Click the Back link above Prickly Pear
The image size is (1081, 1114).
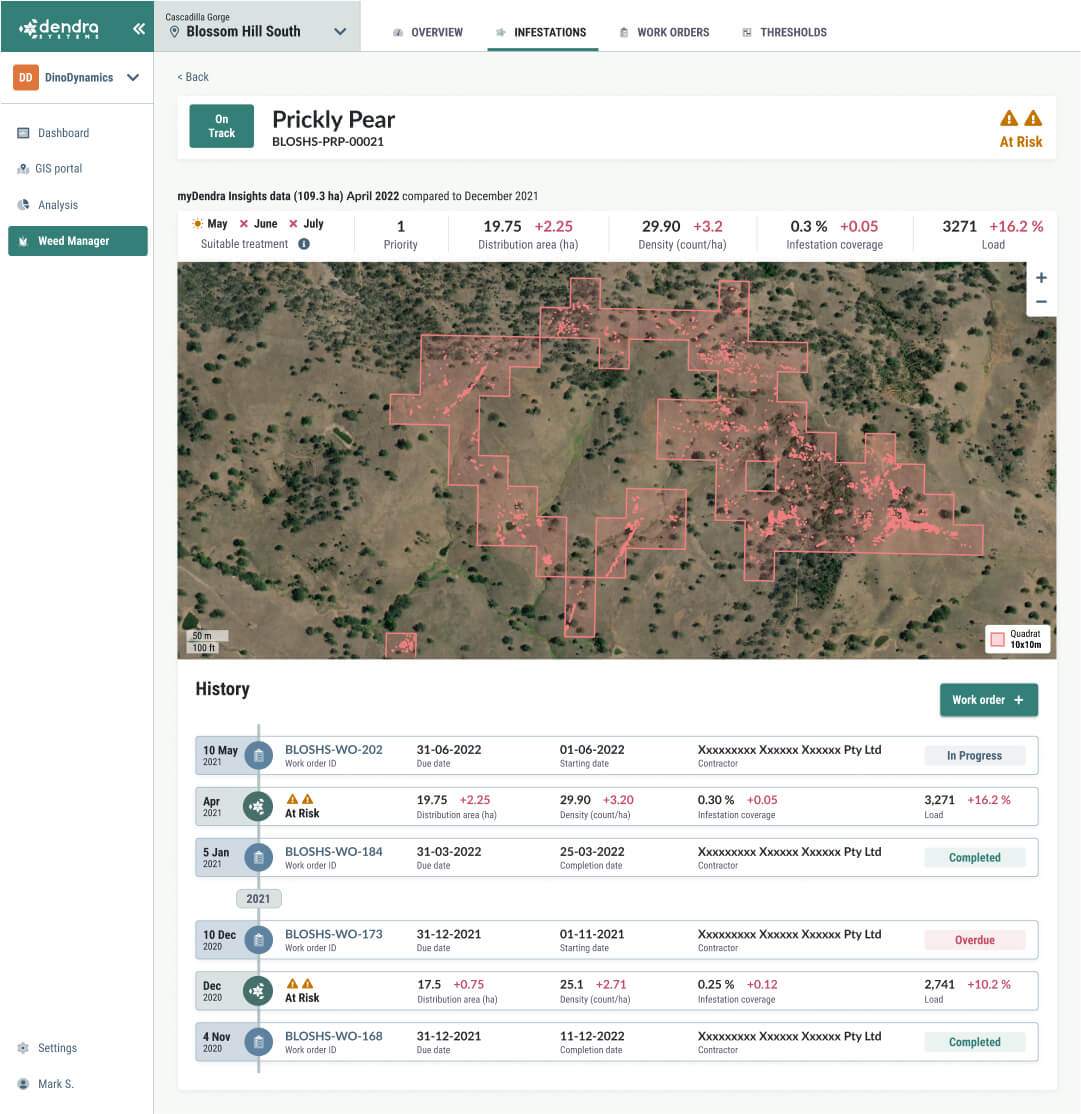[x=193, y=76]
